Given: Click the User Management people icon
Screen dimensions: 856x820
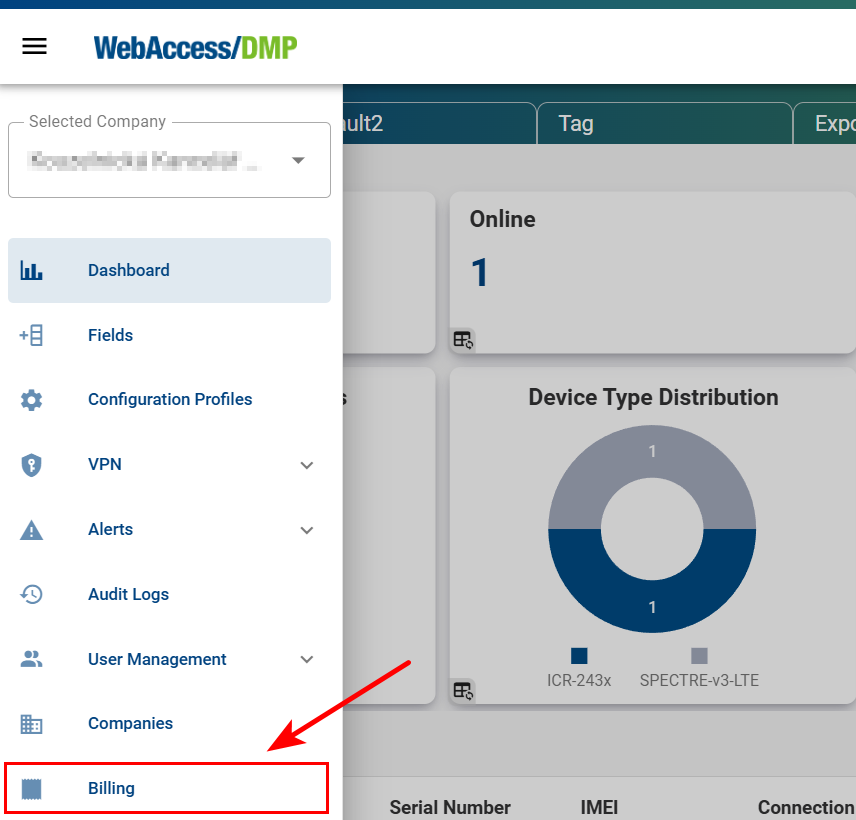Looking at the screenshot, I should 31,659.
